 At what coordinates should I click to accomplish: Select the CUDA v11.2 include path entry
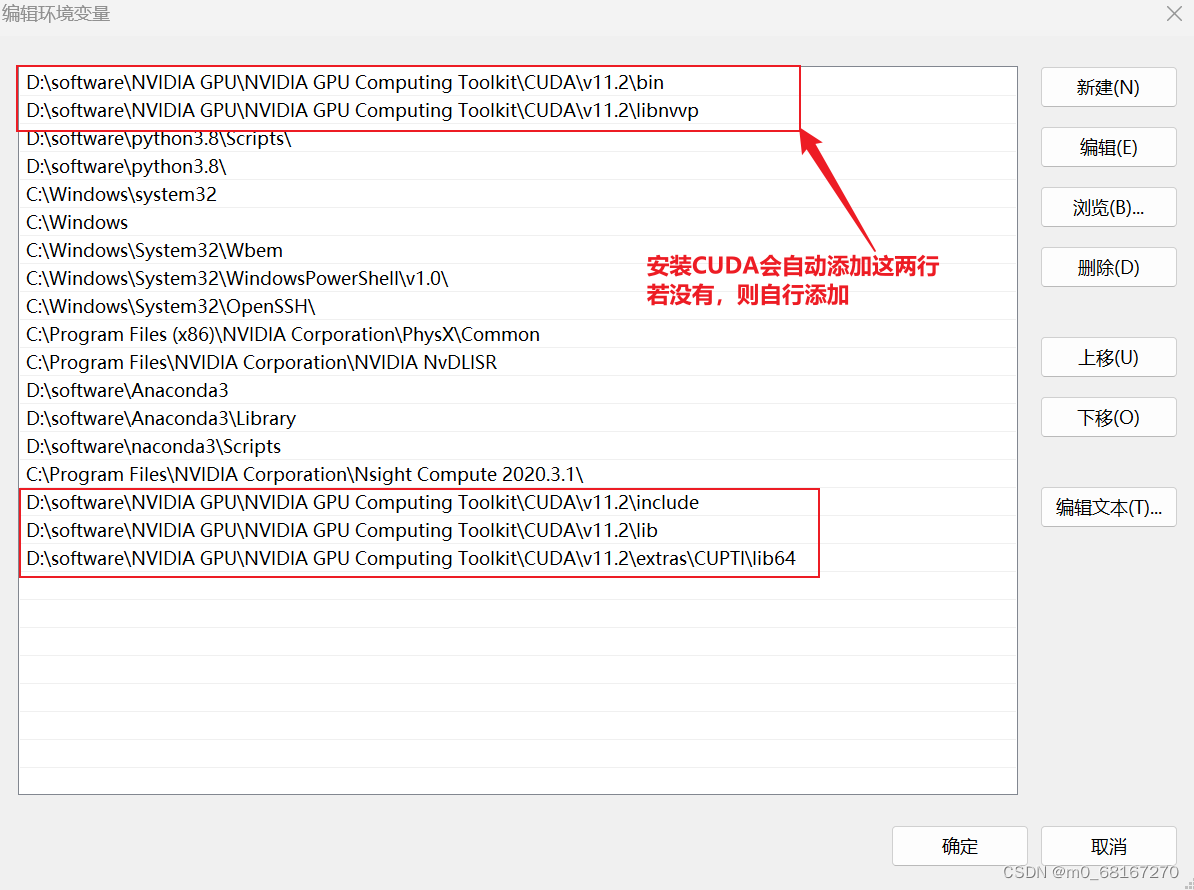tap(362, 503)
